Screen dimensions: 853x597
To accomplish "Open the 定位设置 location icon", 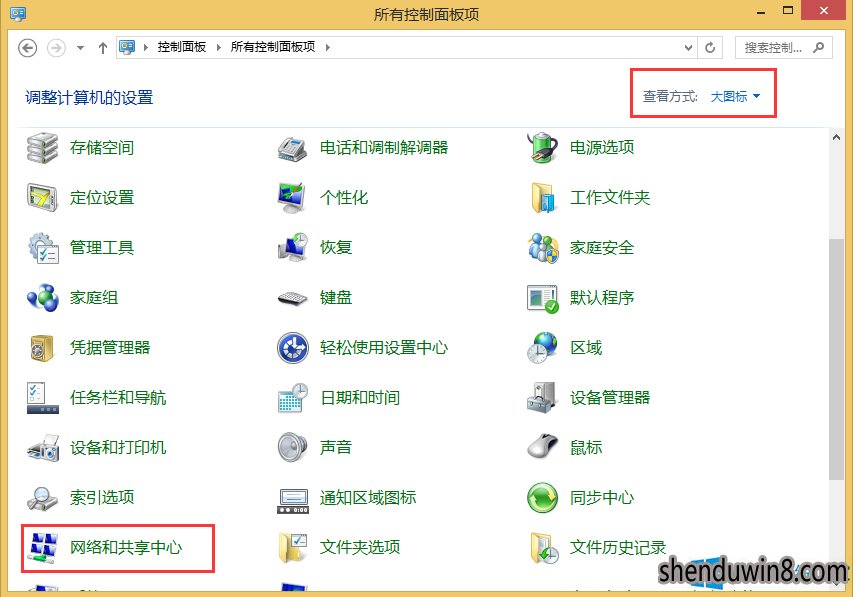I will 42,198.
